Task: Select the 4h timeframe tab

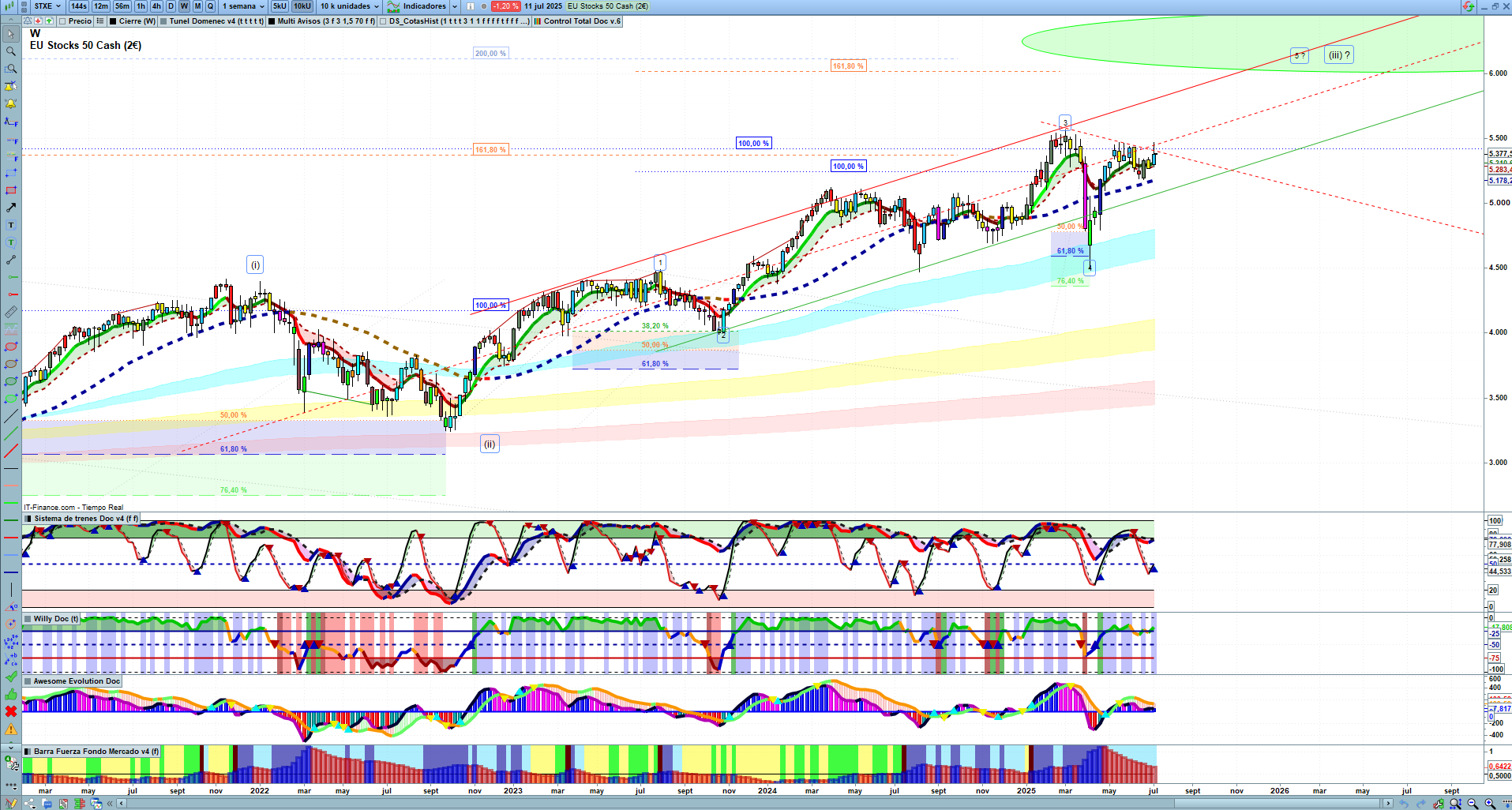Action: click(x=156, y=6)
